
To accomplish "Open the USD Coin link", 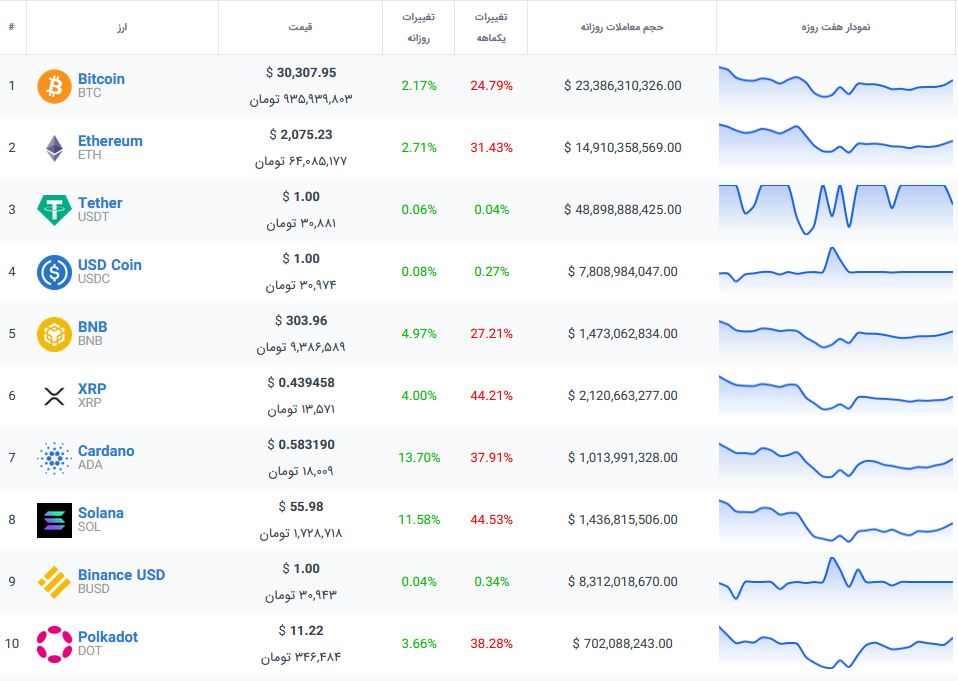I will (x=110, y=264).
